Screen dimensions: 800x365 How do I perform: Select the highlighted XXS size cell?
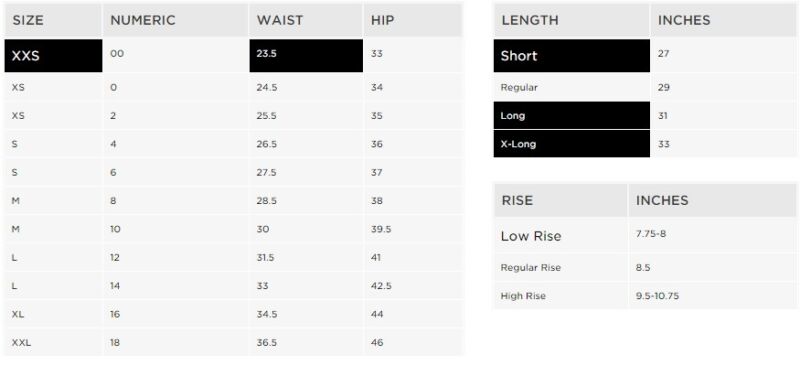(x=53, y=55)
